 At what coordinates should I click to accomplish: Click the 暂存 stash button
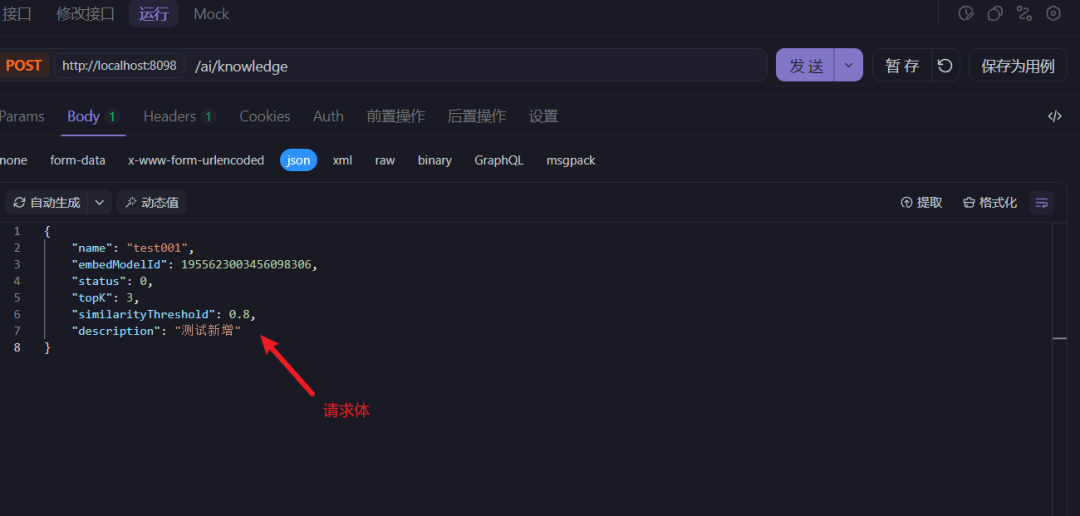pyautogui.click(x=902, y=65)
